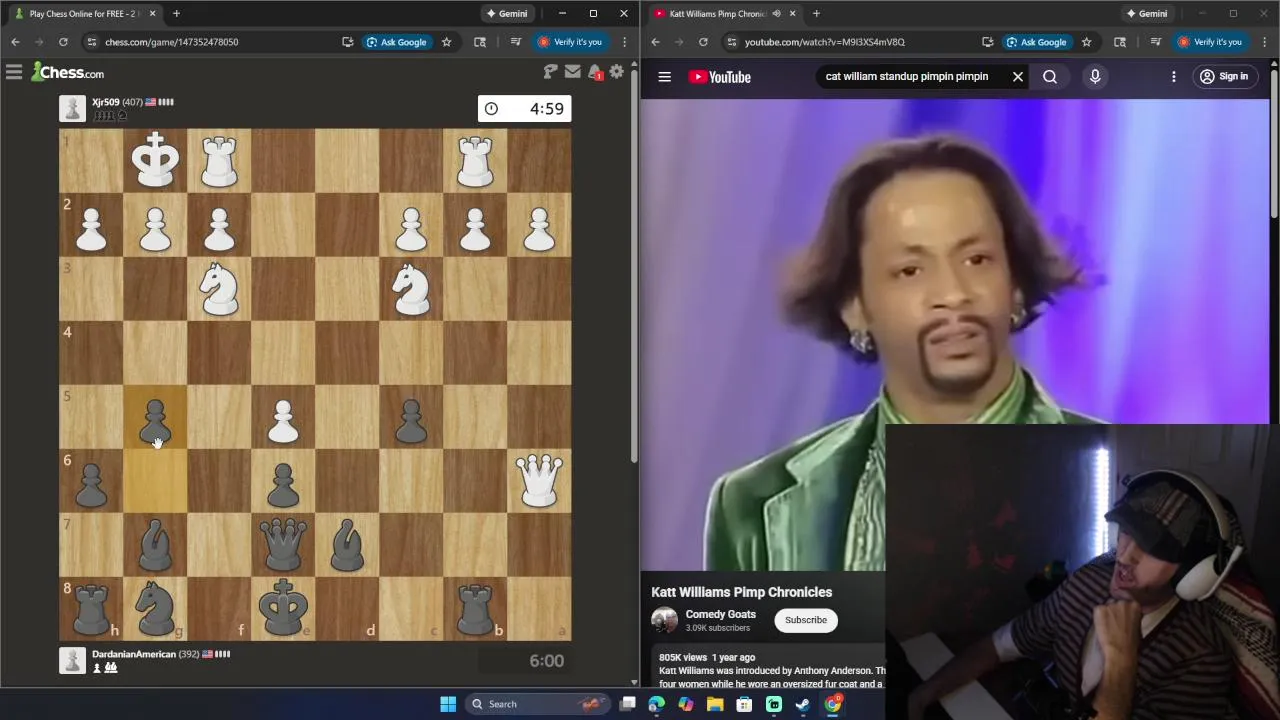Click the Katt Williams video player
This screenshot has width=1280, height=720.
coord(955,334)
